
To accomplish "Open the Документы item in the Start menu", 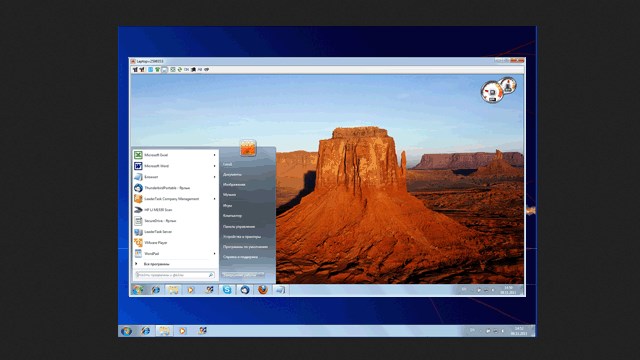I will pos(232,174).
